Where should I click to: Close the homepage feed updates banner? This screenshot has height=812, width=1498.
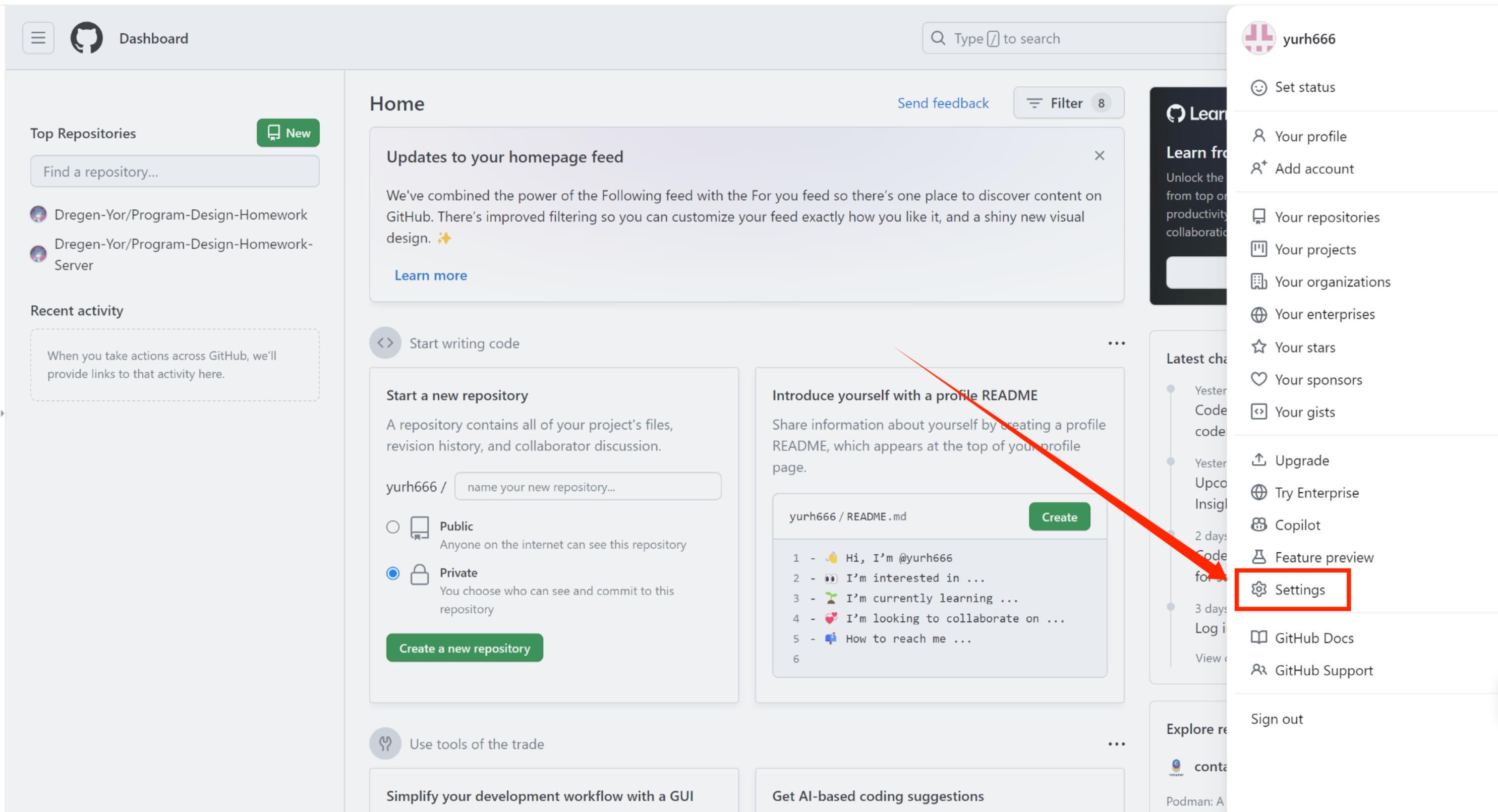tap(1099, 156)
